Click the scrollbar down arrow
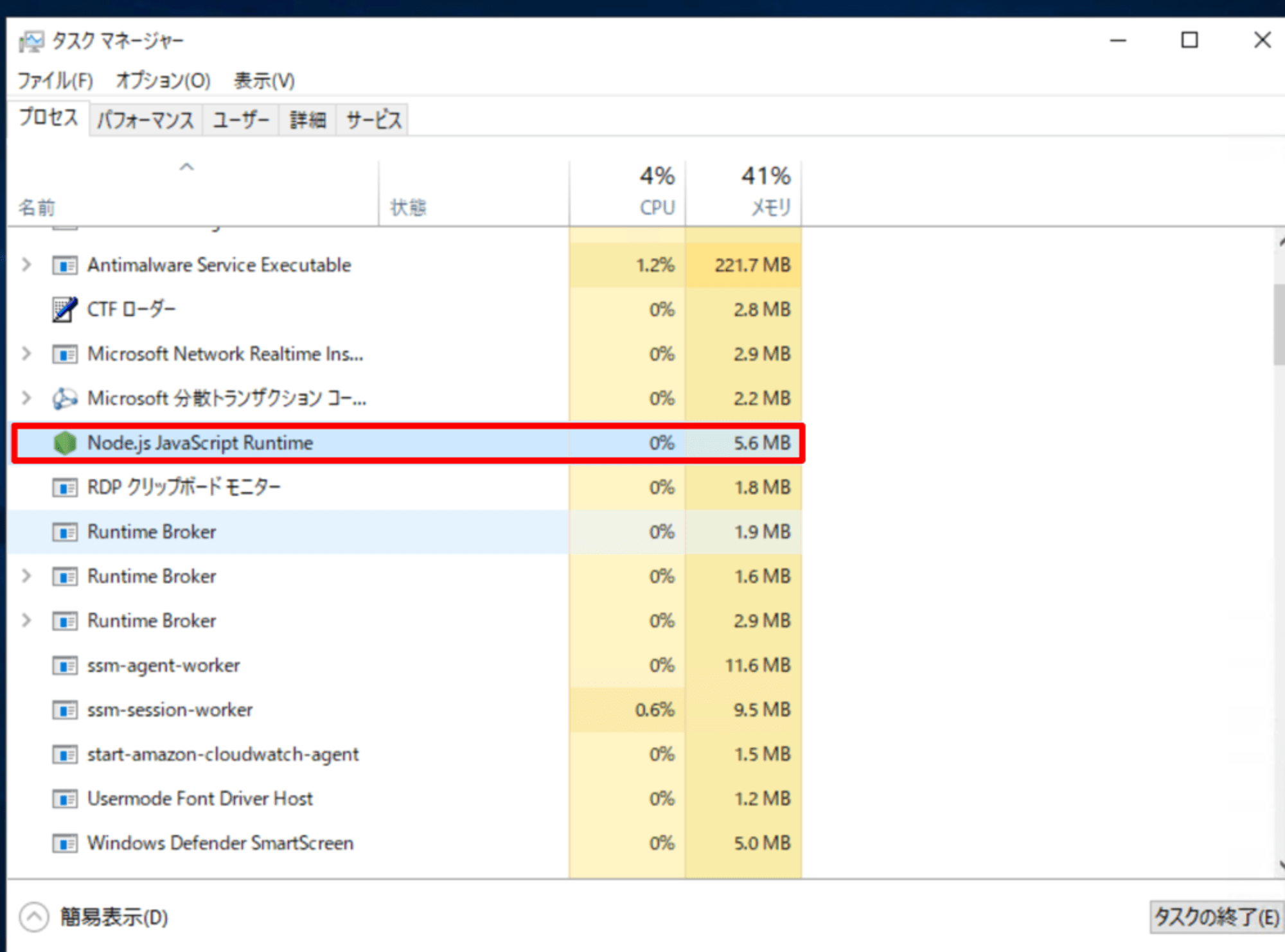 coord(1281,864)
